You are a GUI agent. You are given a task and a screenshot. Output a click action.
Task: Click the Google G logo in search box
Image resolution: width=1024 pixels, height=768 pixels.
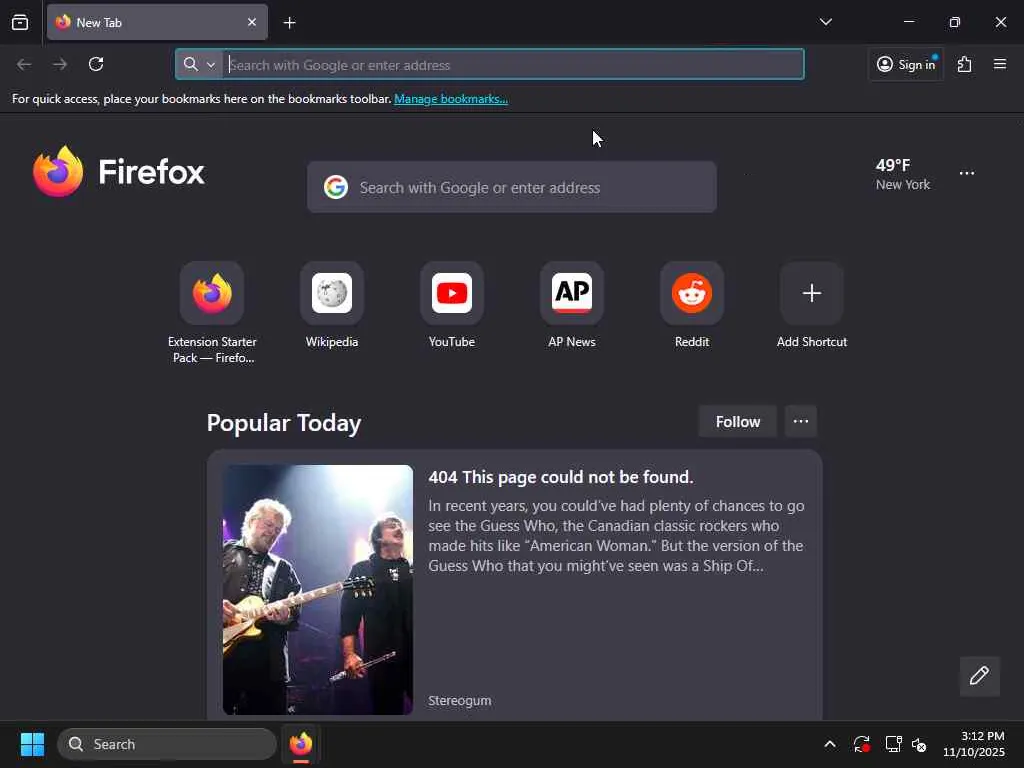(x=336, y=187)
